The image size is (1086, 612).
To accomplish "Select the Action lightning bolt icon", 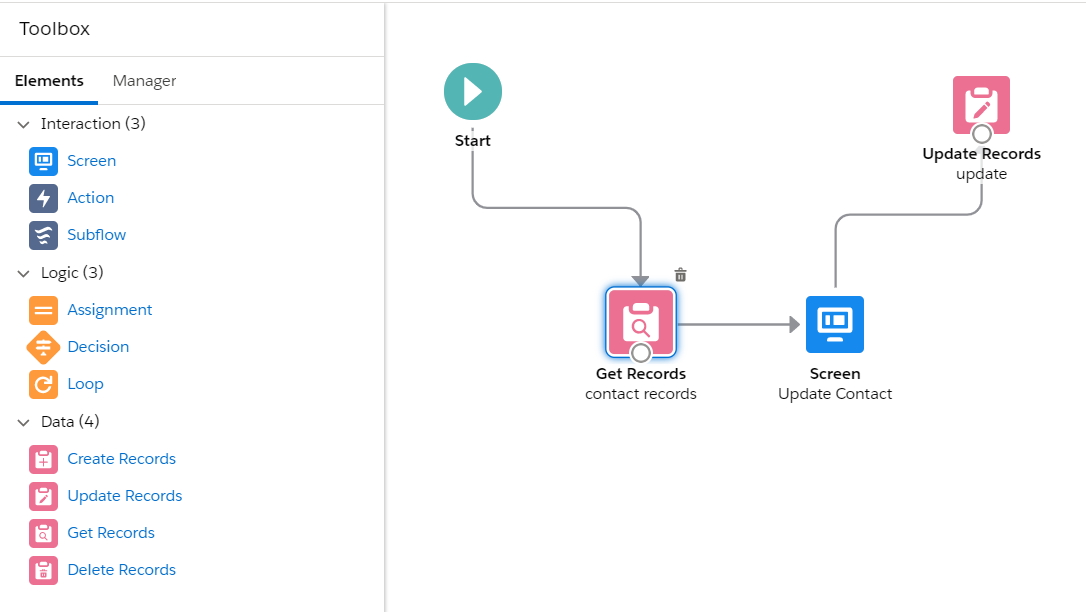I will point(44,198).
